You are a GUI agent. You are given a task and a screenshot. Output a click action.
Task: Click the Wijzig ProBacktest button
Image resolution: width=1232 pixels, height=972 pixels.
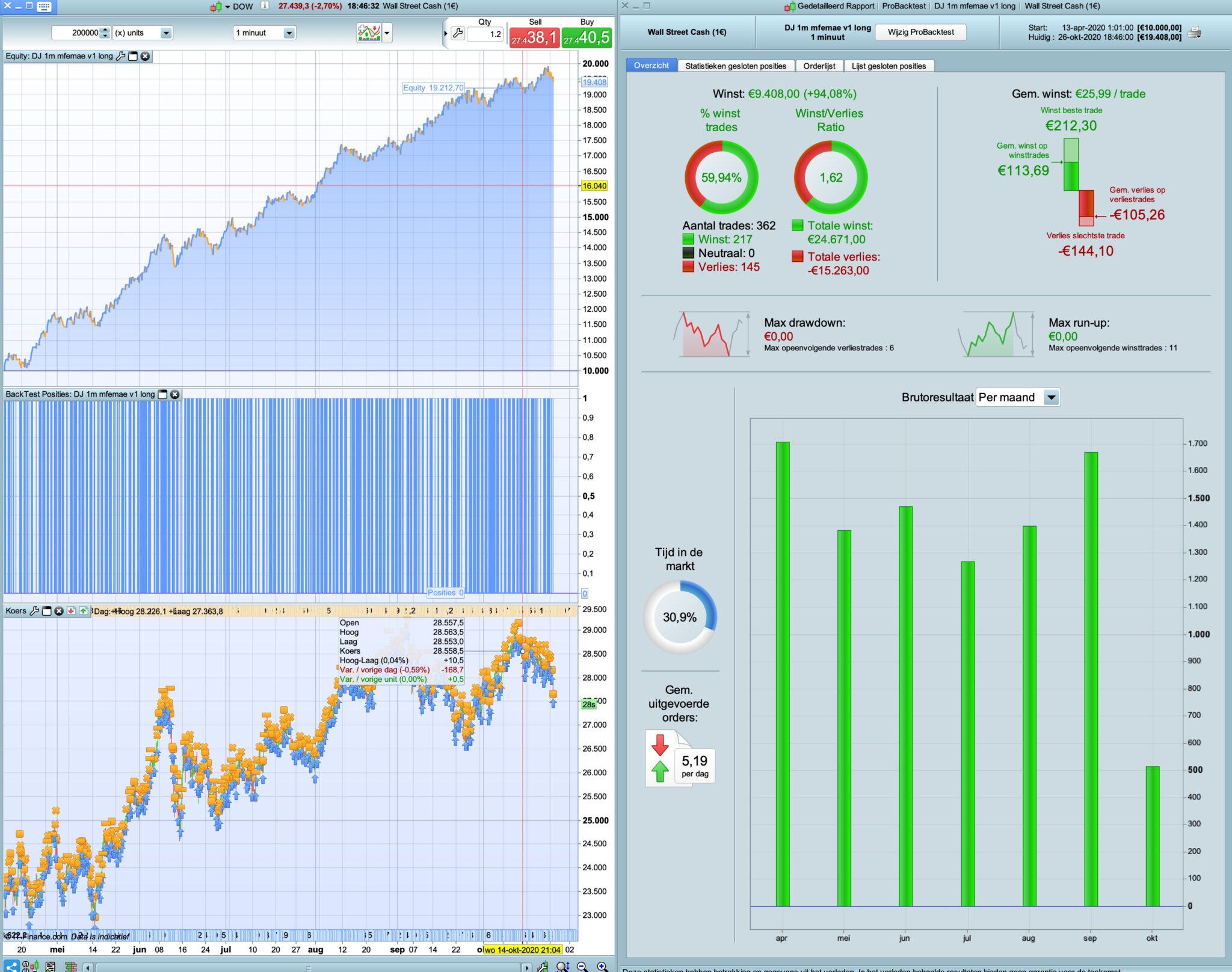pyautogui.click(x=920, y=32)
